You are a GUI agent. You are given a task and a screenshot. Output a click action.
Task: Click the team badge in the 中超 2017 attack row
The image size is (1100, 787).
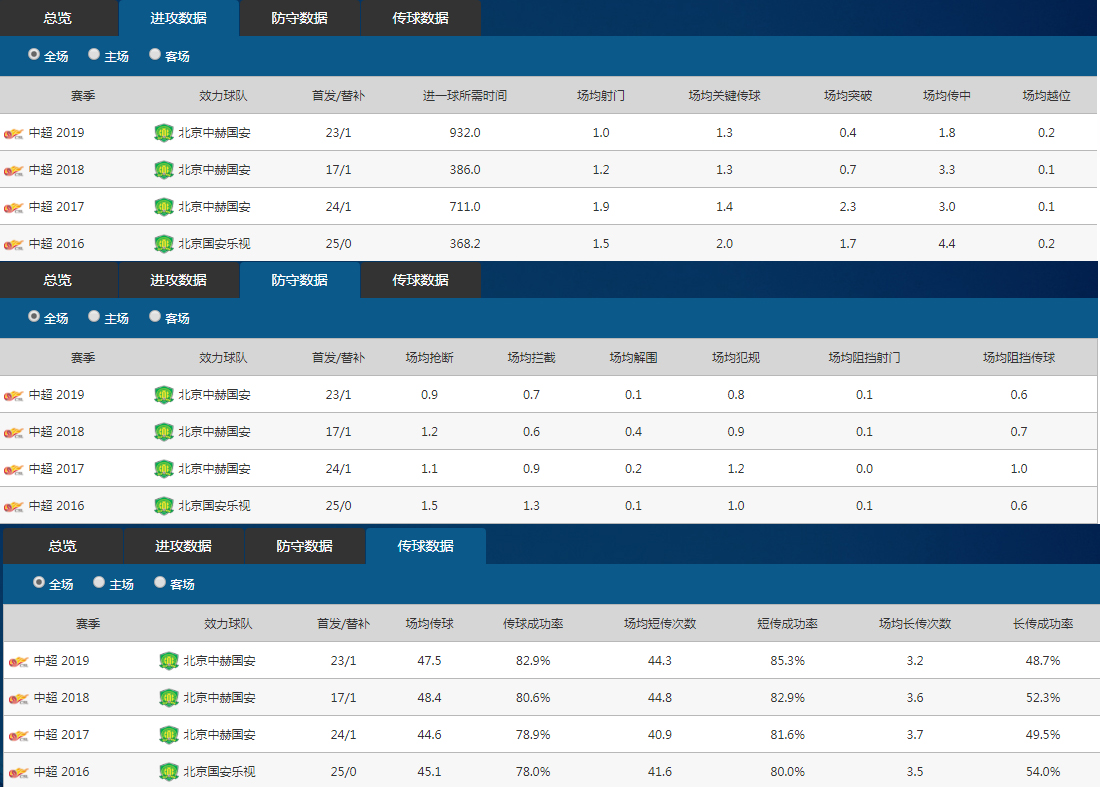[x=163, y=206]
